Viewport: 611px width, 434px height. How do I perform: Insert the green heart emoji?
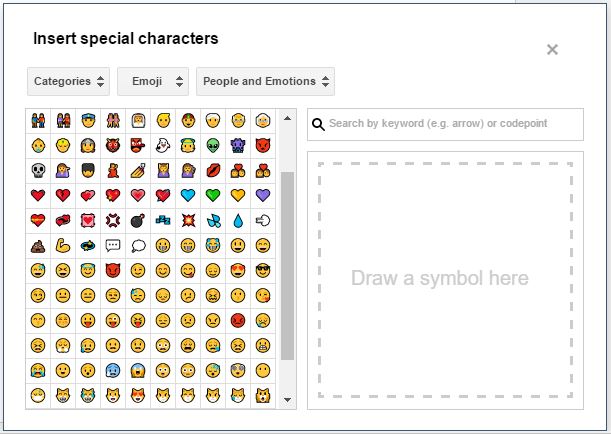point(212,196)
